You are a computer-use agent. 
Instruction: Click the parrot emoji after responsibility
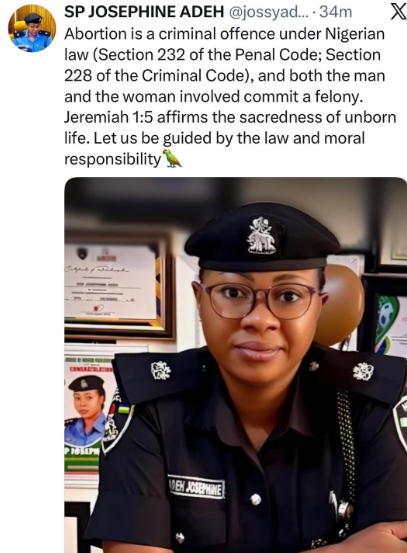tap(172, 158)
